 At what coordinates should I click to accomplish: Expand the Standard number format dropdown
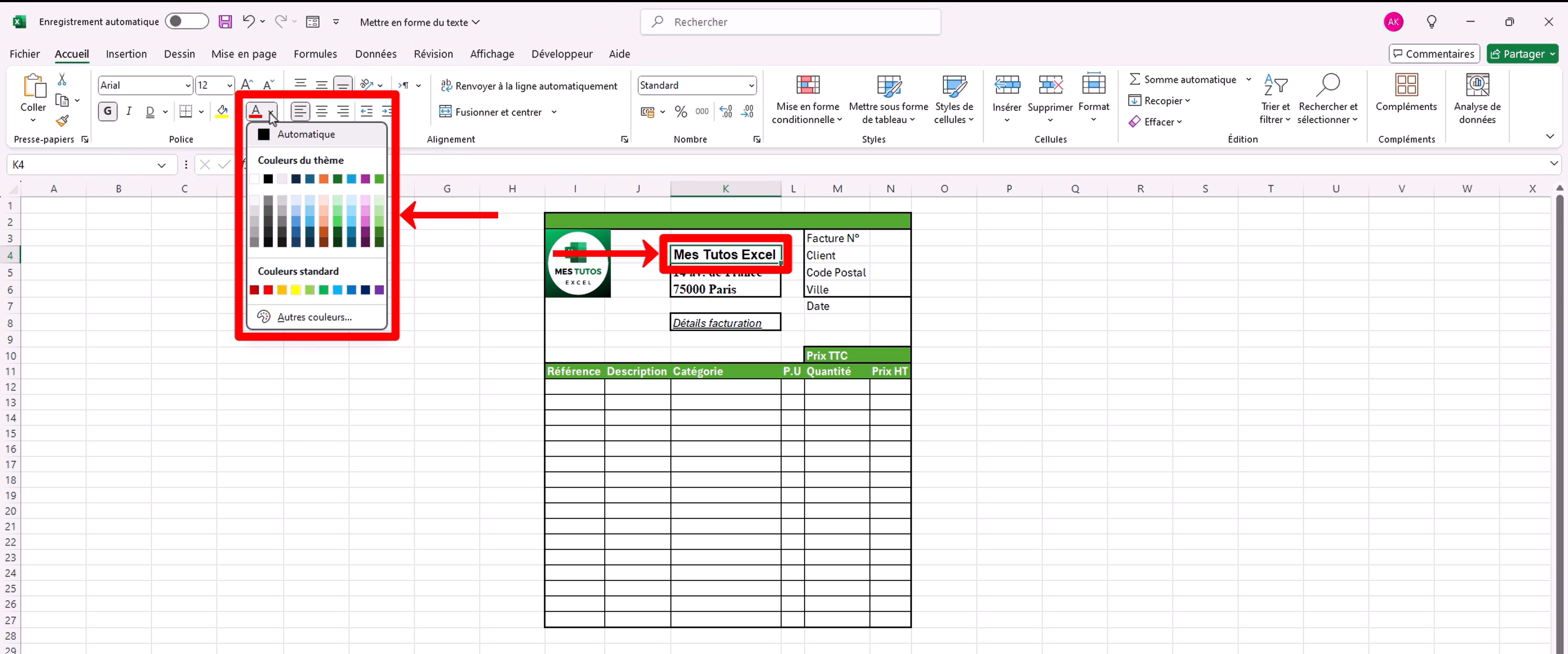751,86
